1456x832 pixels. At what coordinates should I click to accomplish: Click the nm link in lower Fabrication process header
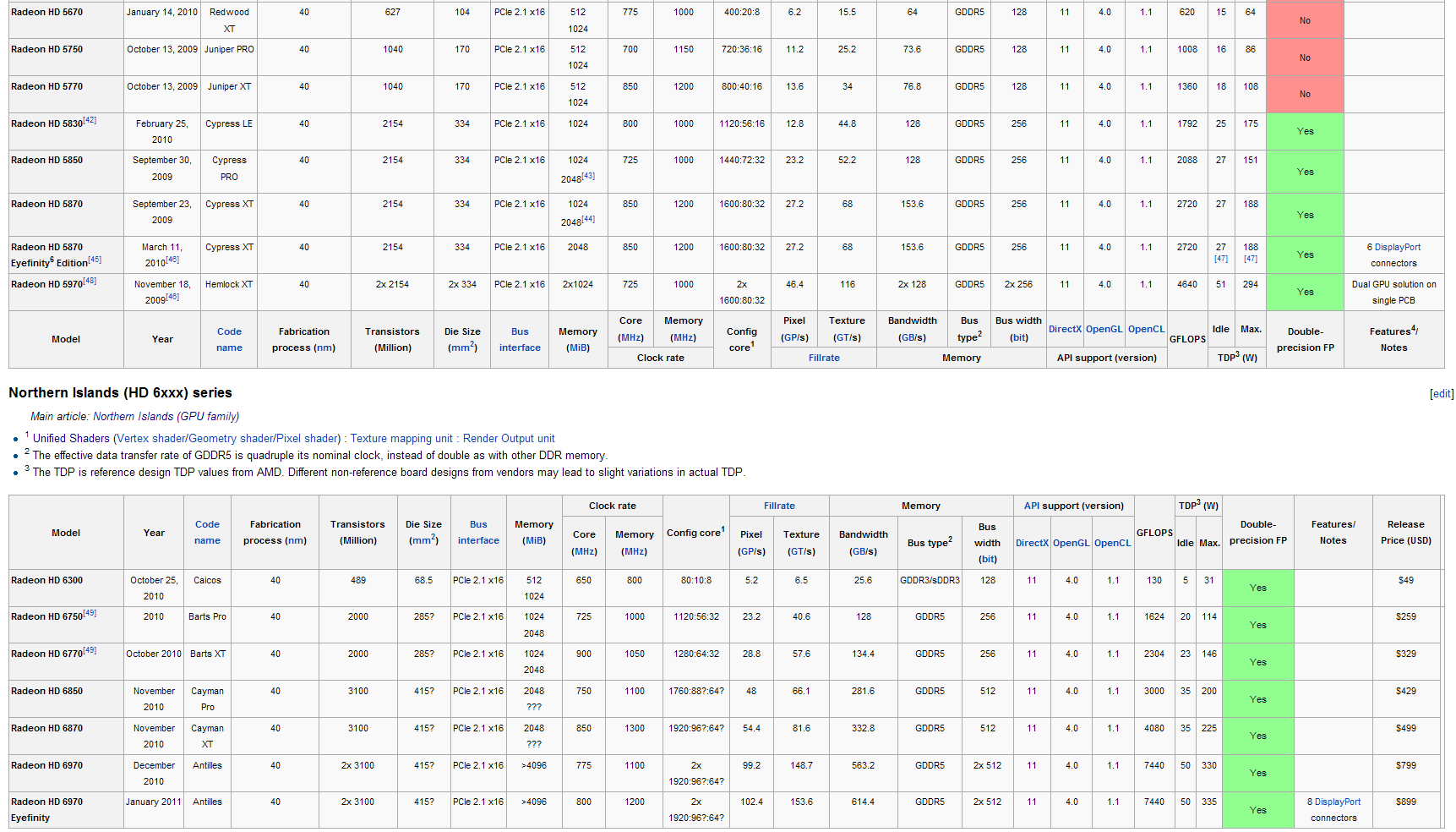(x=296, y=540)
